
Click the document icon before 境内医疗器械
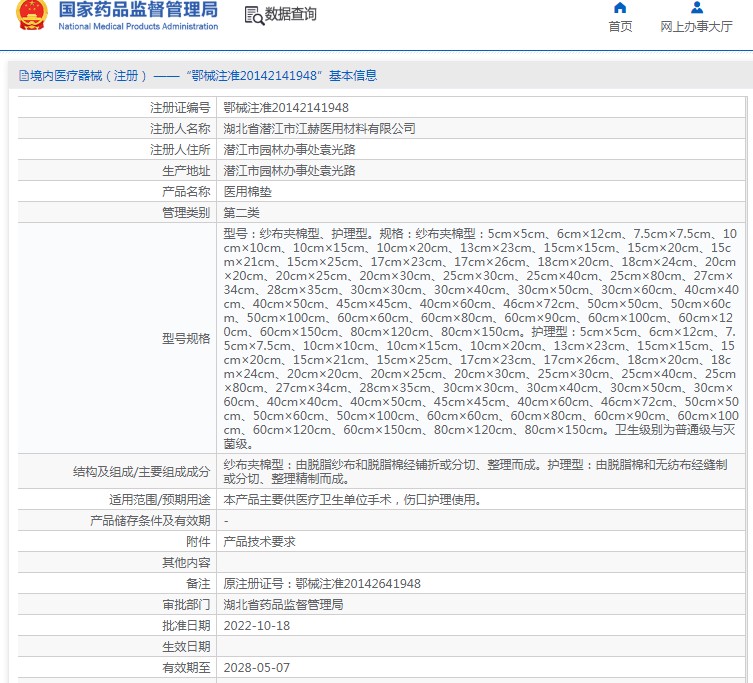(x=23, y=76)
